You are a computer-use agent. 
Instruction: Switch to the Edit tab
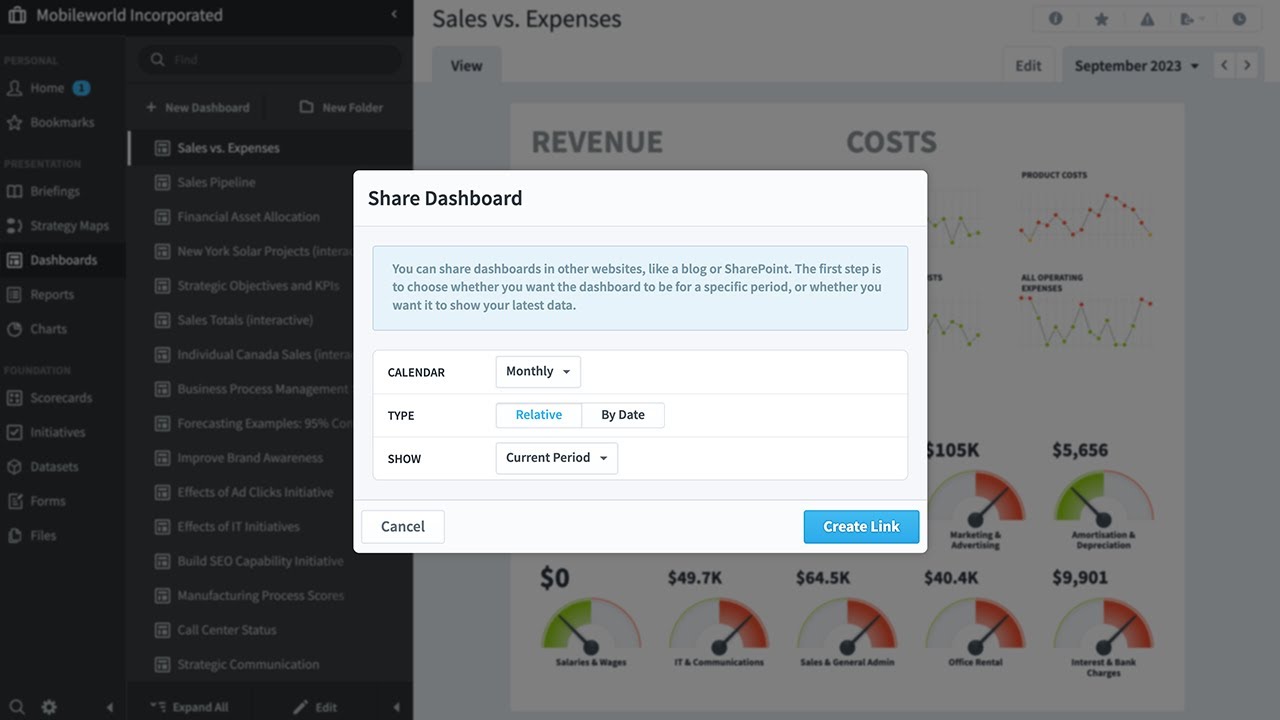coord(1028,66)
